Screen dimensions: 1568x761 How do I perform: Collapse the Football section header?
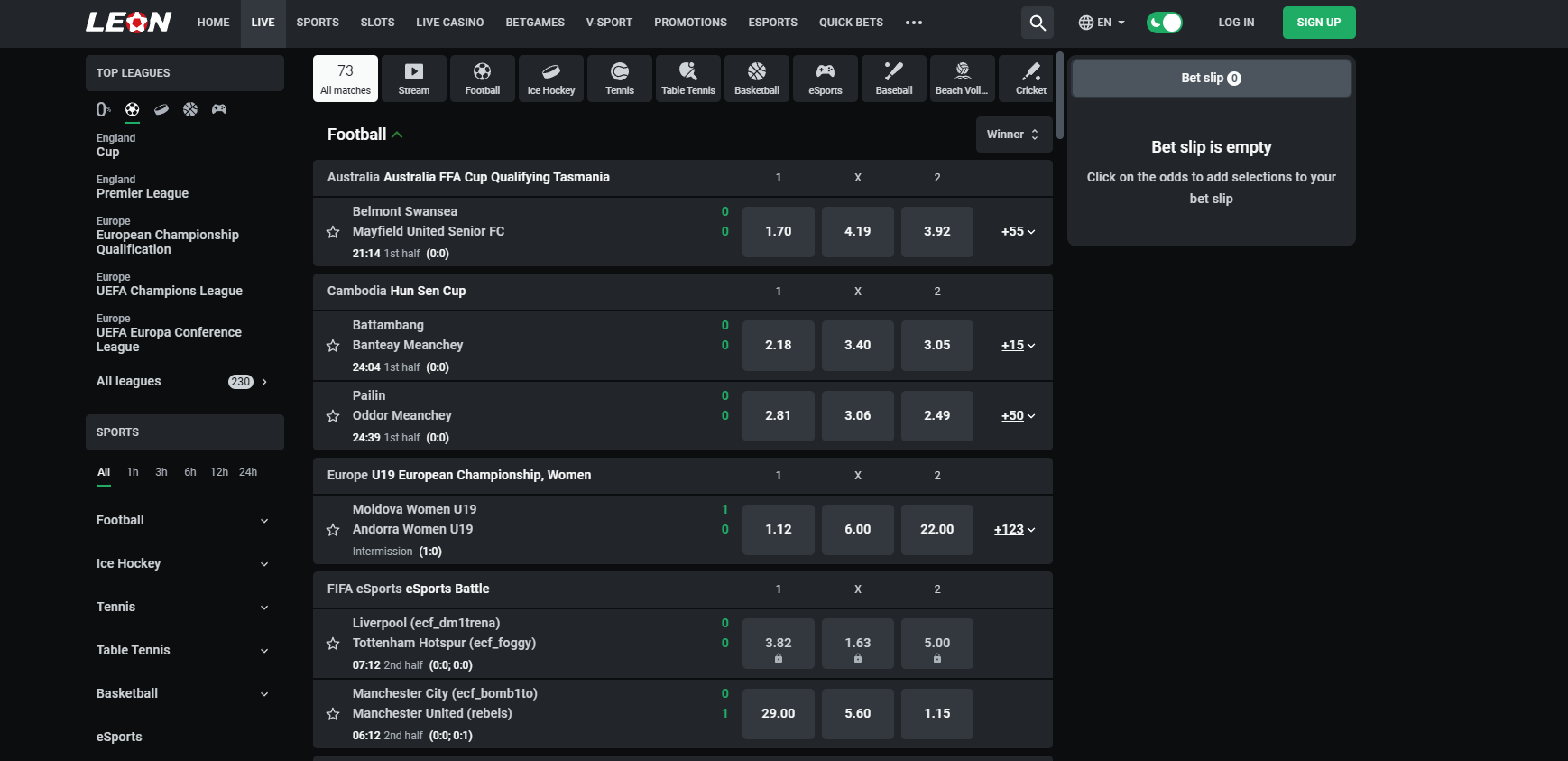(364, 135)
